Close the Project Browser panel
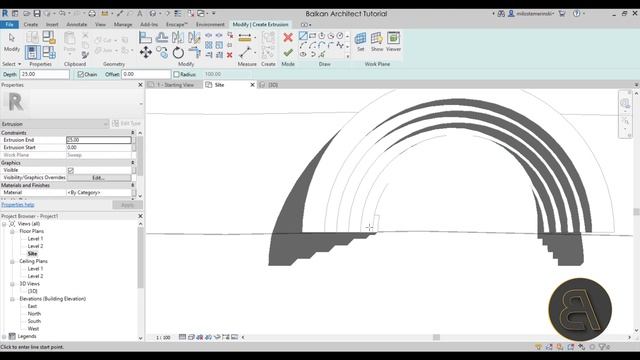 (x=140, y=216)
